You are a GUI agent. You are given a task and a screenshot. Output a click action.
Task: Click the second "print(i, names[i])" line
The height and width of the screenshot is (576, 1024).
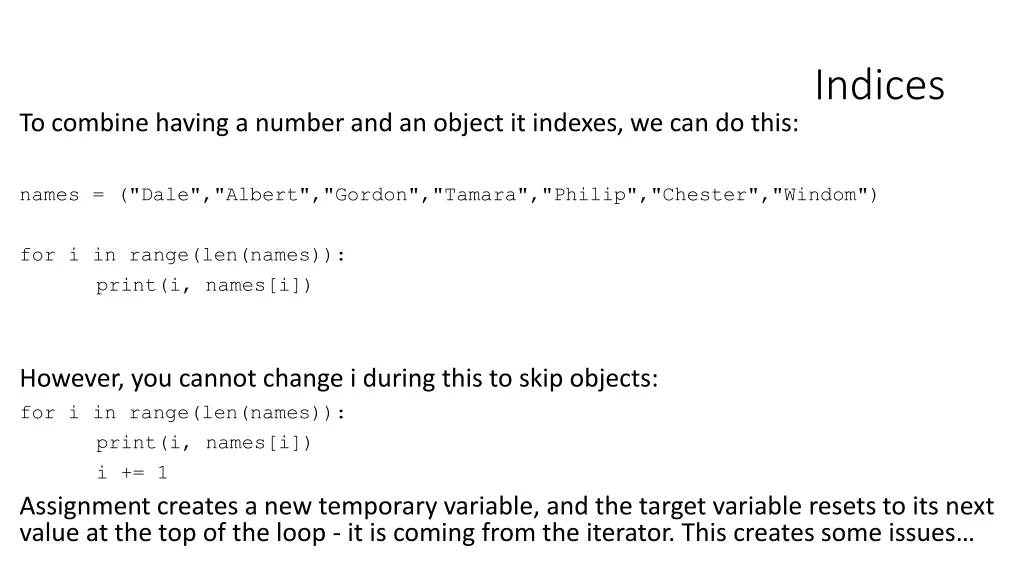click(204, 443)
